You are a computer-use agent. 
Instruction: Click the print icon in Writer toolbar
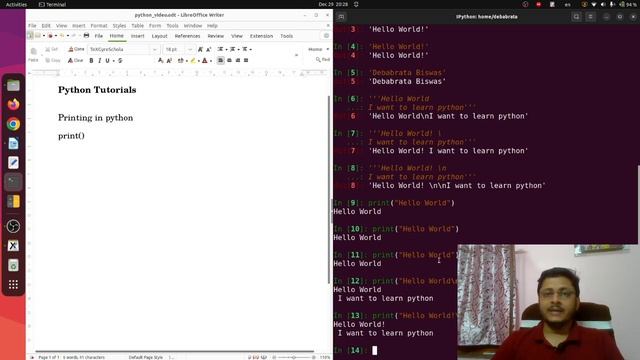86,36
